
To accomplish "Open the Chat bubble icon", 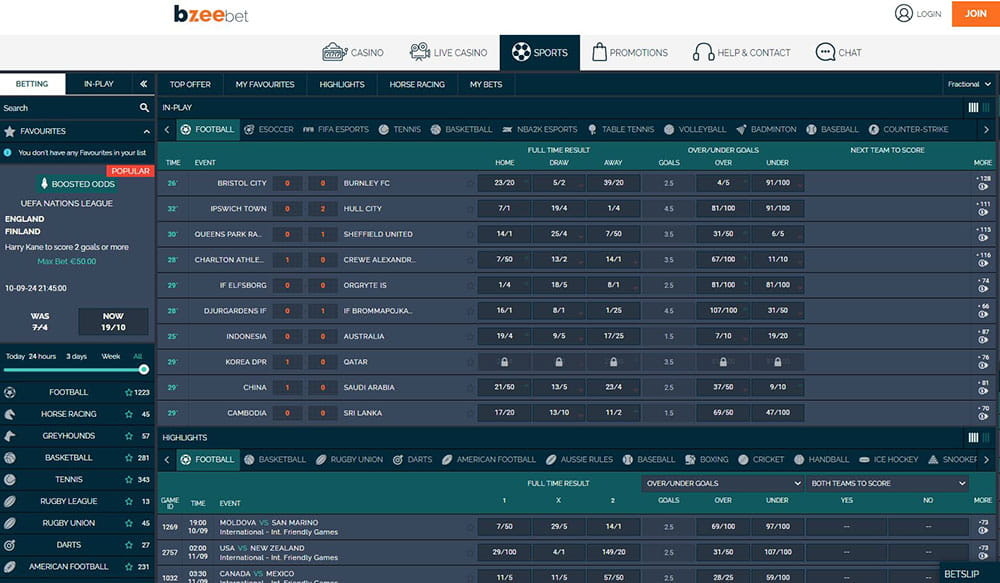I will [825, 52].
